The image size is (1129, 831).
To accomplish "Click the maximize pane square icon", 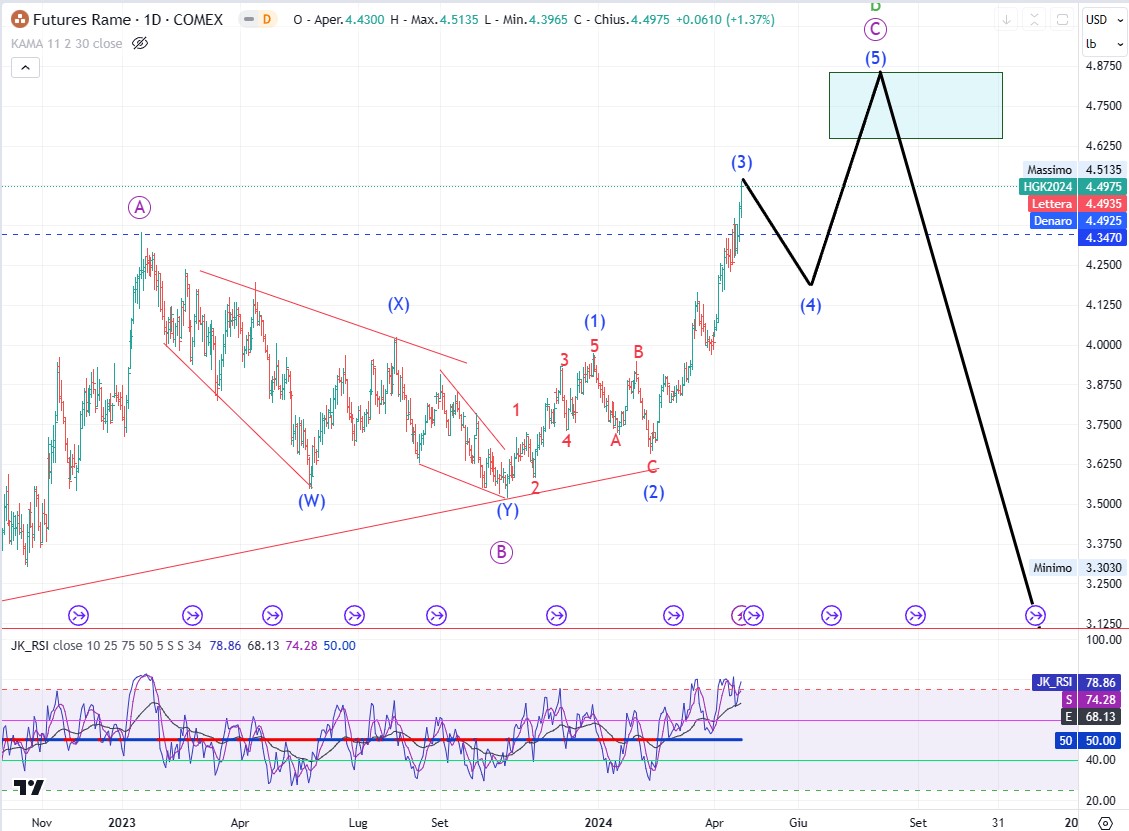I will (1062, 20).
